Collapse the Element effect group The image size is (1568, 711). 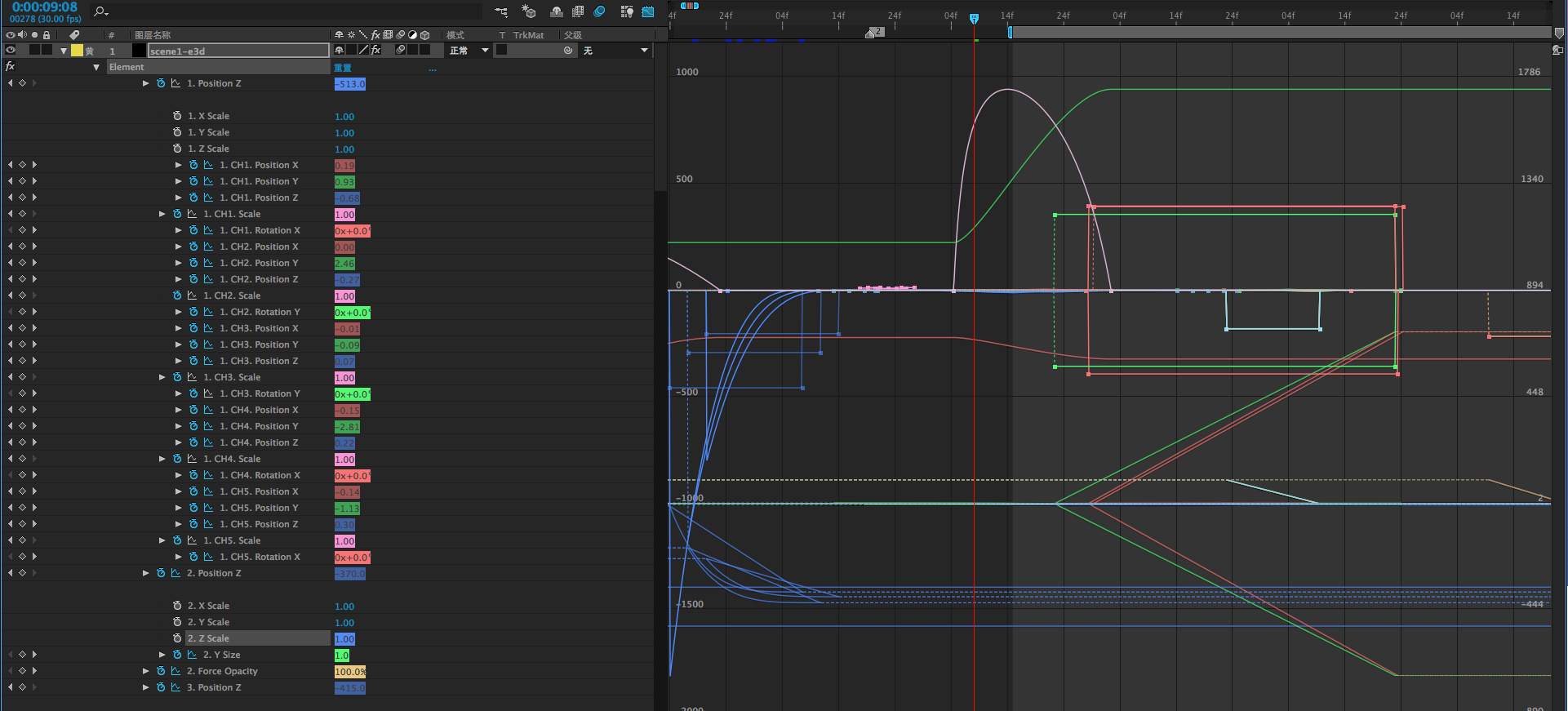pyautogui.click(x=96, y=67)
